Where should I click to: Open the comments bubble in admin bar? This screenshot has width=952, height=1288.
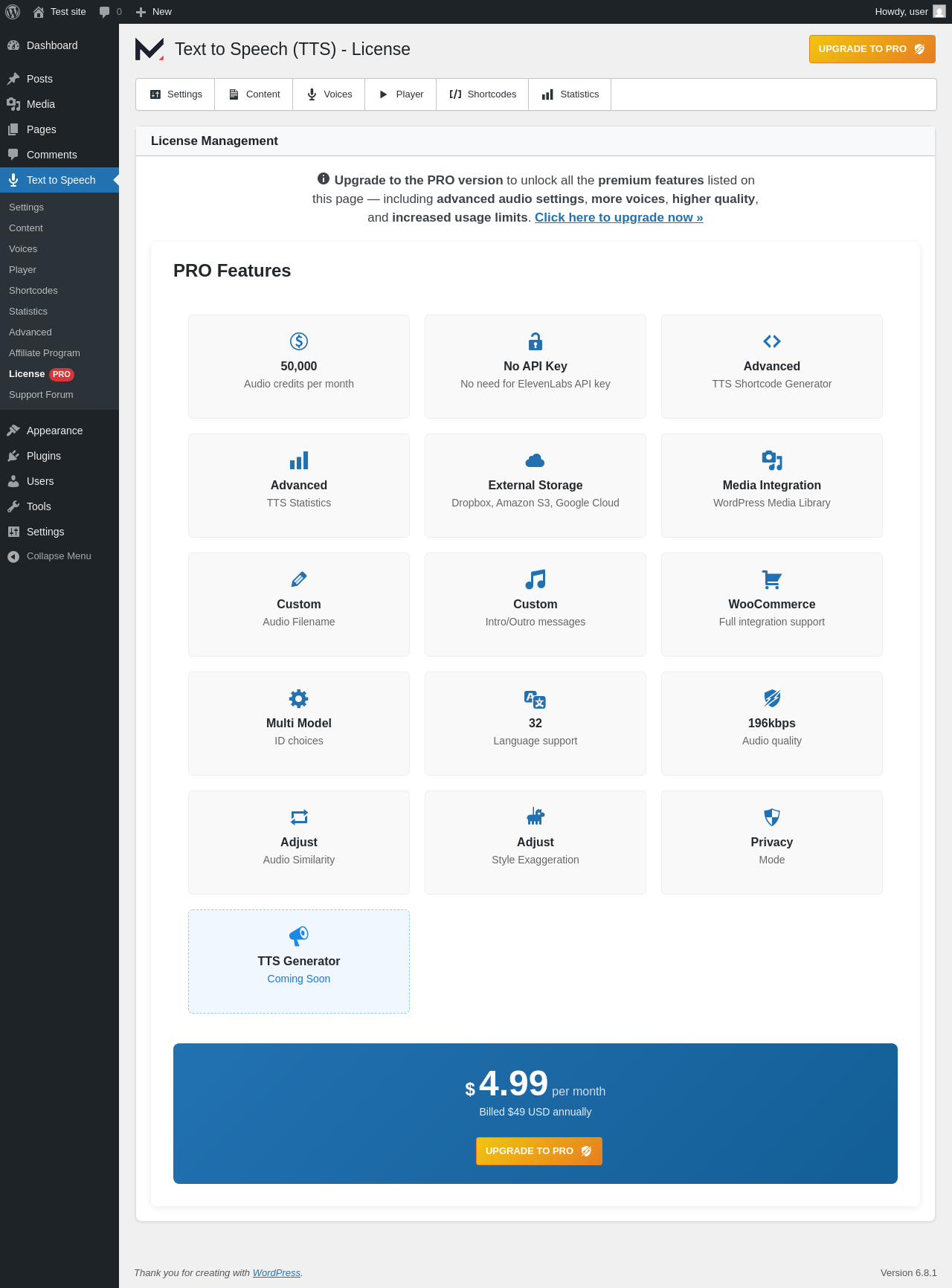110,12
